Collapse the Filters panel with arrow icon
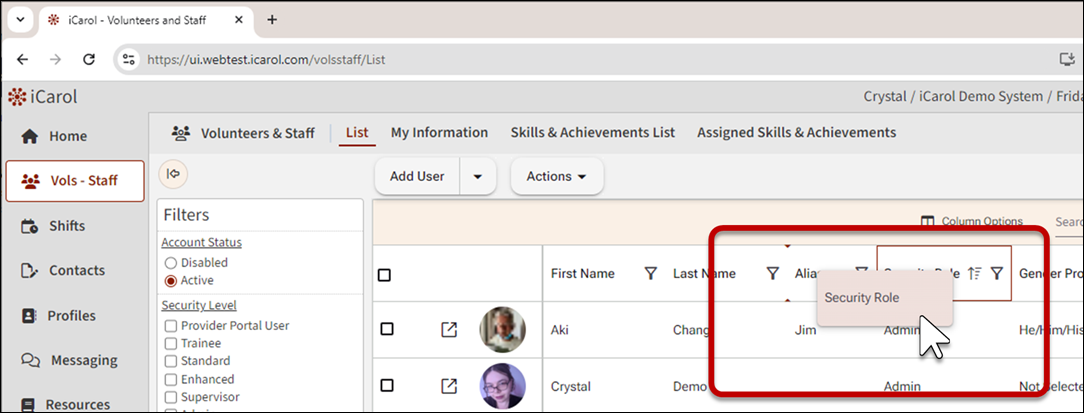The width and height of the screenshot is (1084, 413). pos(173,174)
